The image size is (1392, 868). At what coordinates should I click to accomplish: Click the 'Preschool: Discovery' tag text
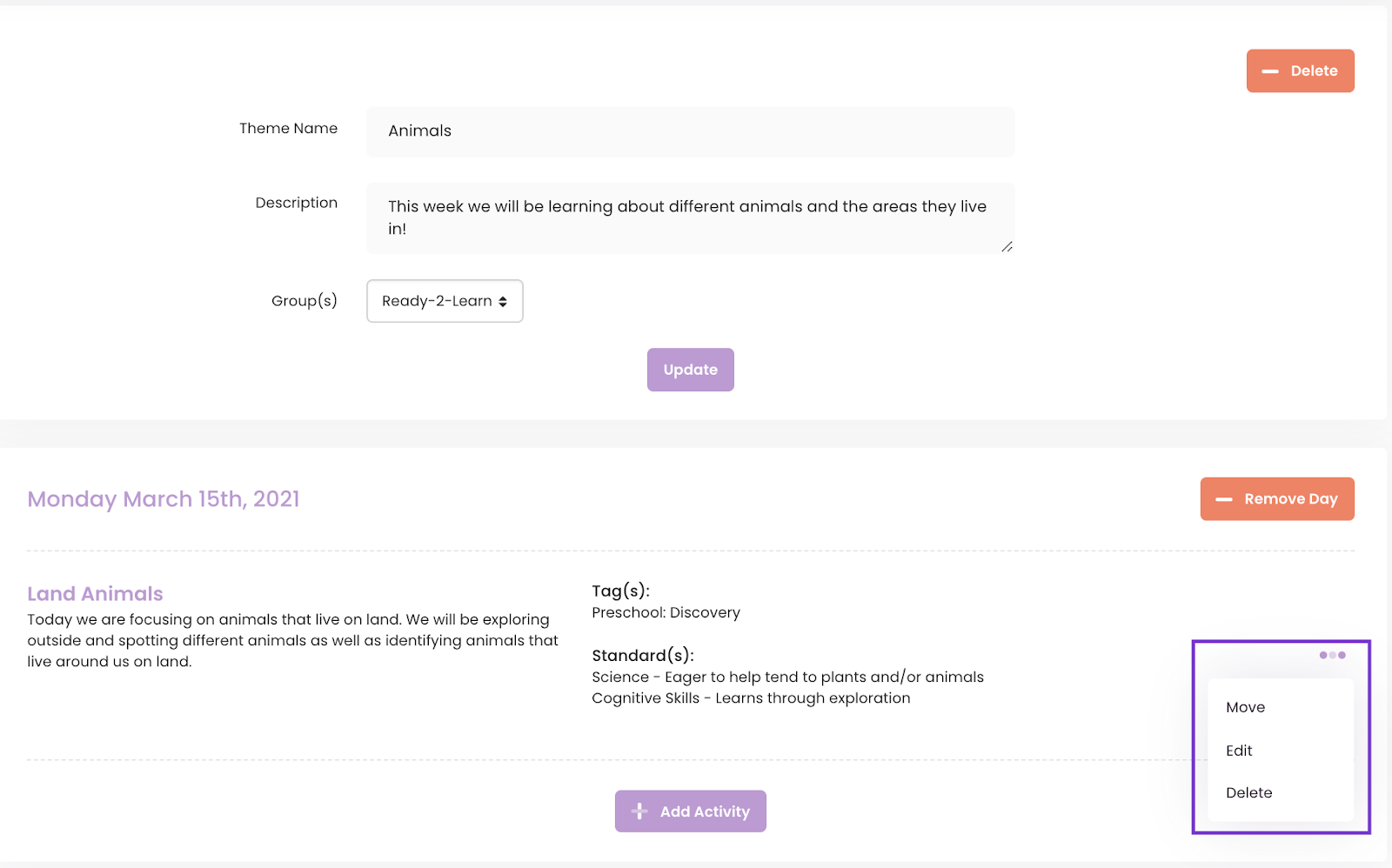(666, 612)
